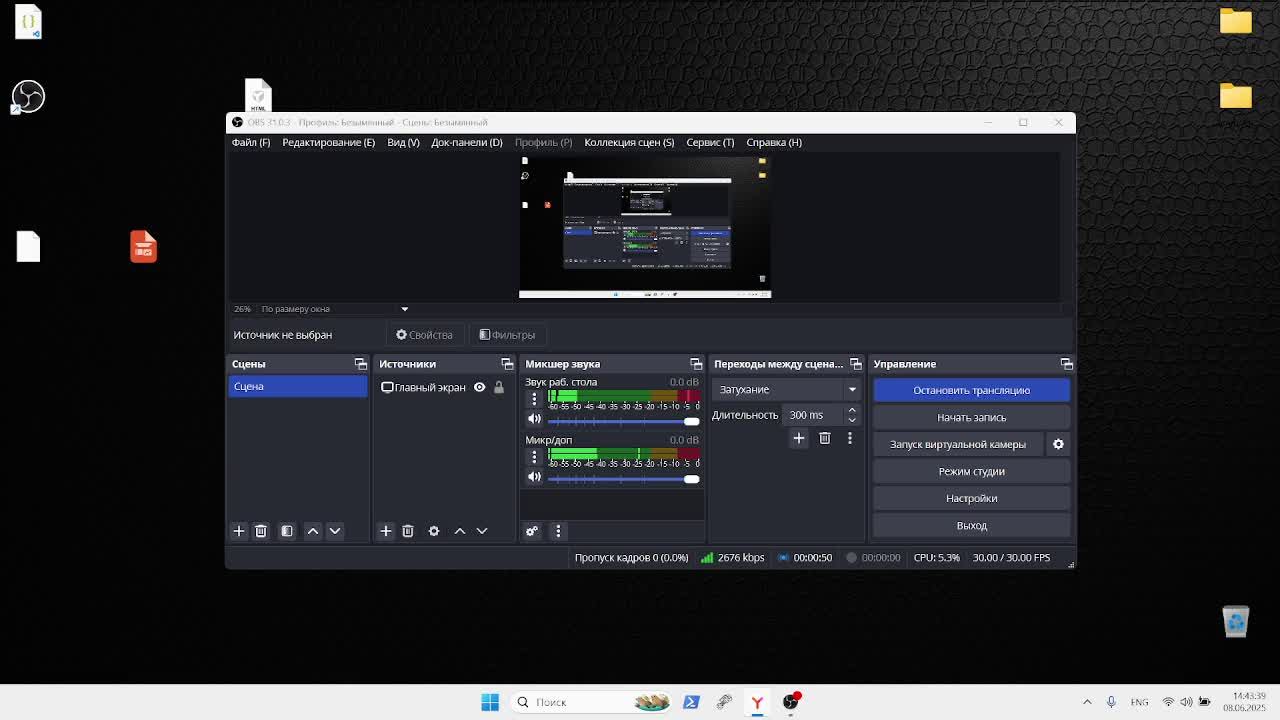
Task: Add a new source in Источники panel
Action: (386, 531)
